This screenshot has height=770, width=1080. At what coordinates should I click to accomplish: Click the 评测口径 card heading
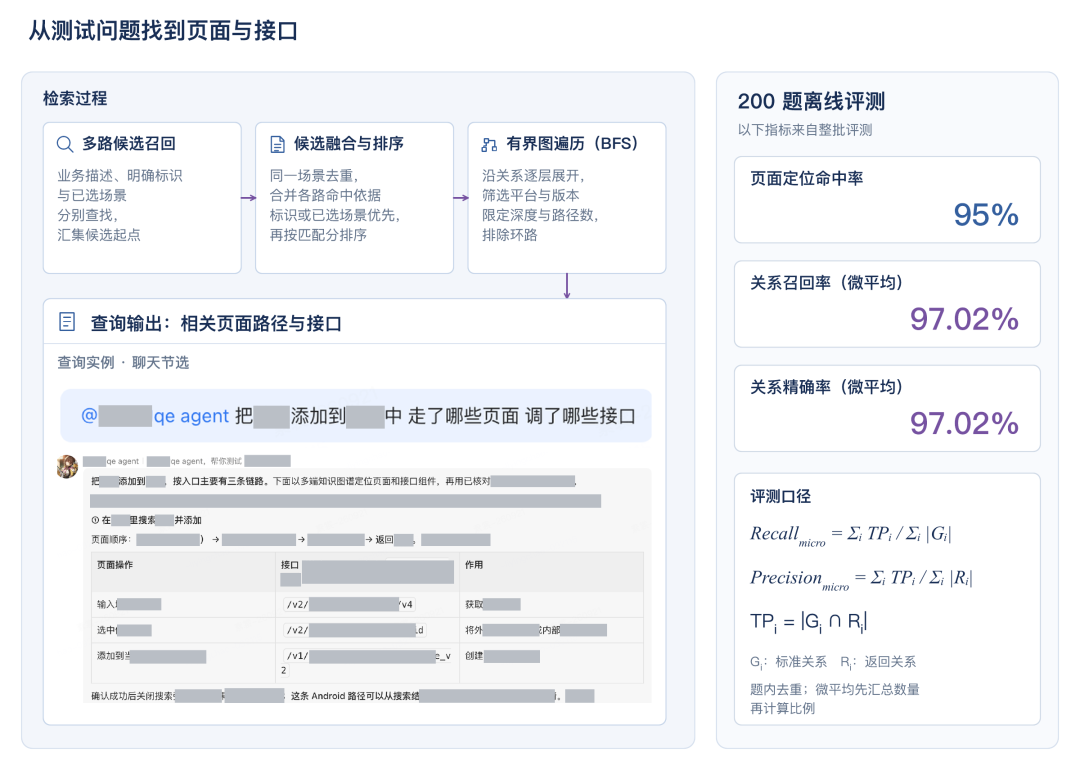coord(780,497)
